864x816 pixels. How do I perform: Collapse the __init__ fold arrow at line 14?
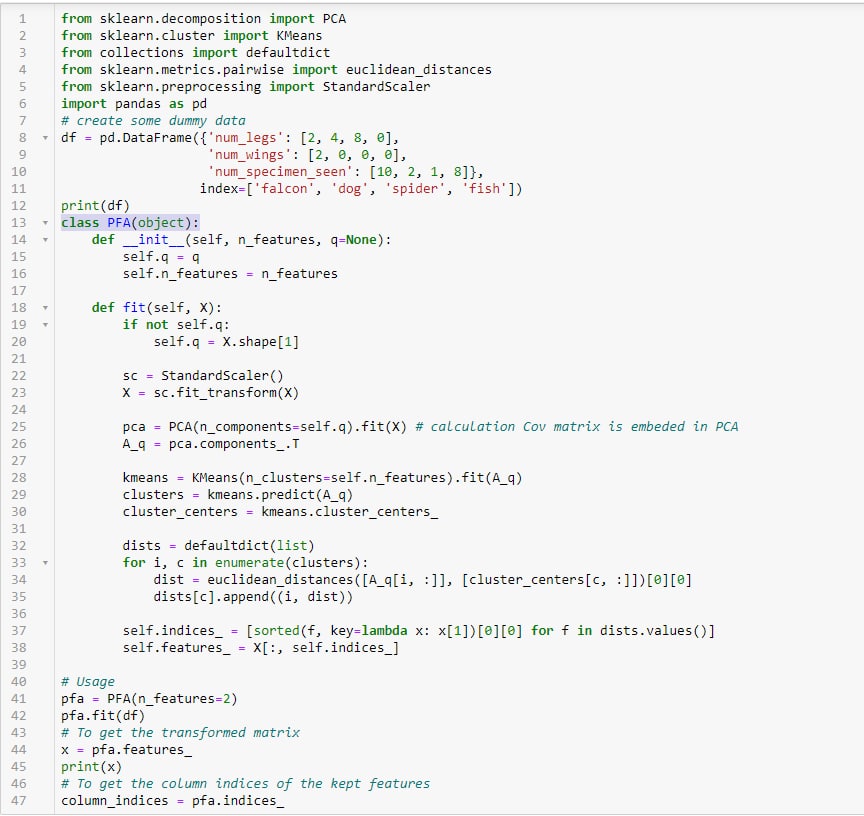[x=45, y=240]
